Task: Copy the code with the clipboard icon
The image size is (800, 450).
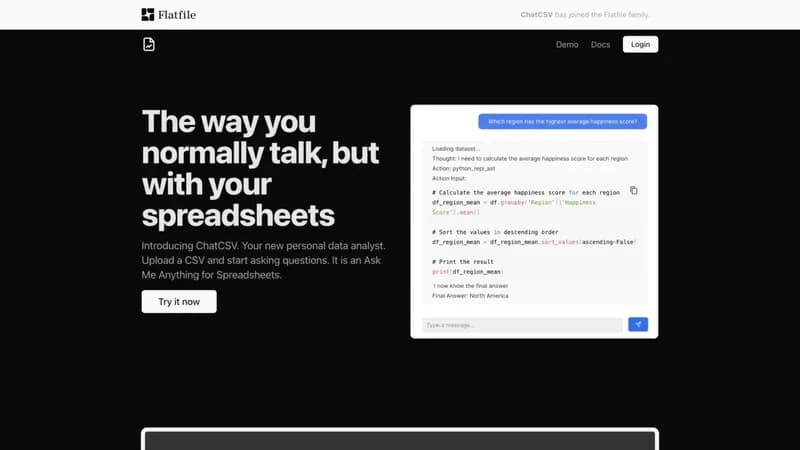Action: tap(634, 191)
